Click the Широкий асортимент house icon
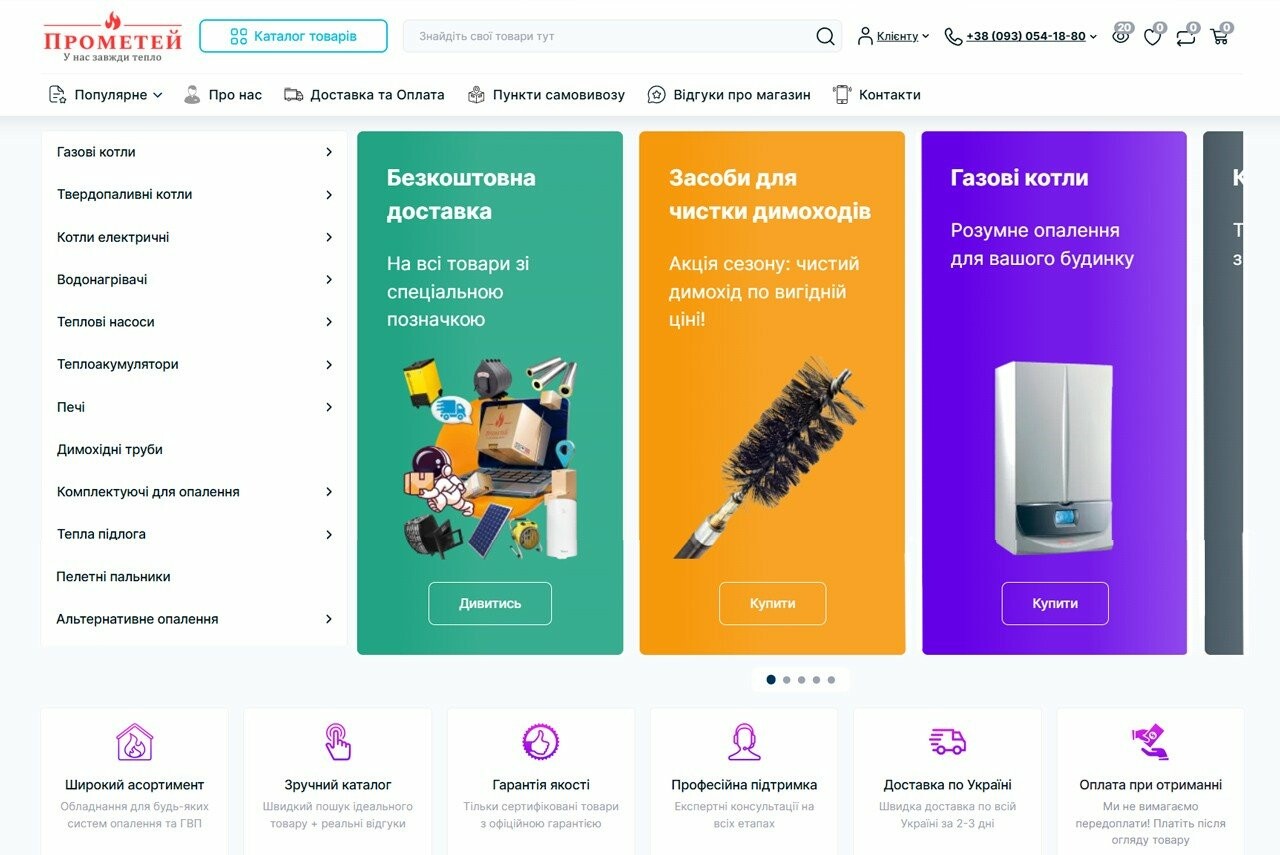 pos(134,742)
